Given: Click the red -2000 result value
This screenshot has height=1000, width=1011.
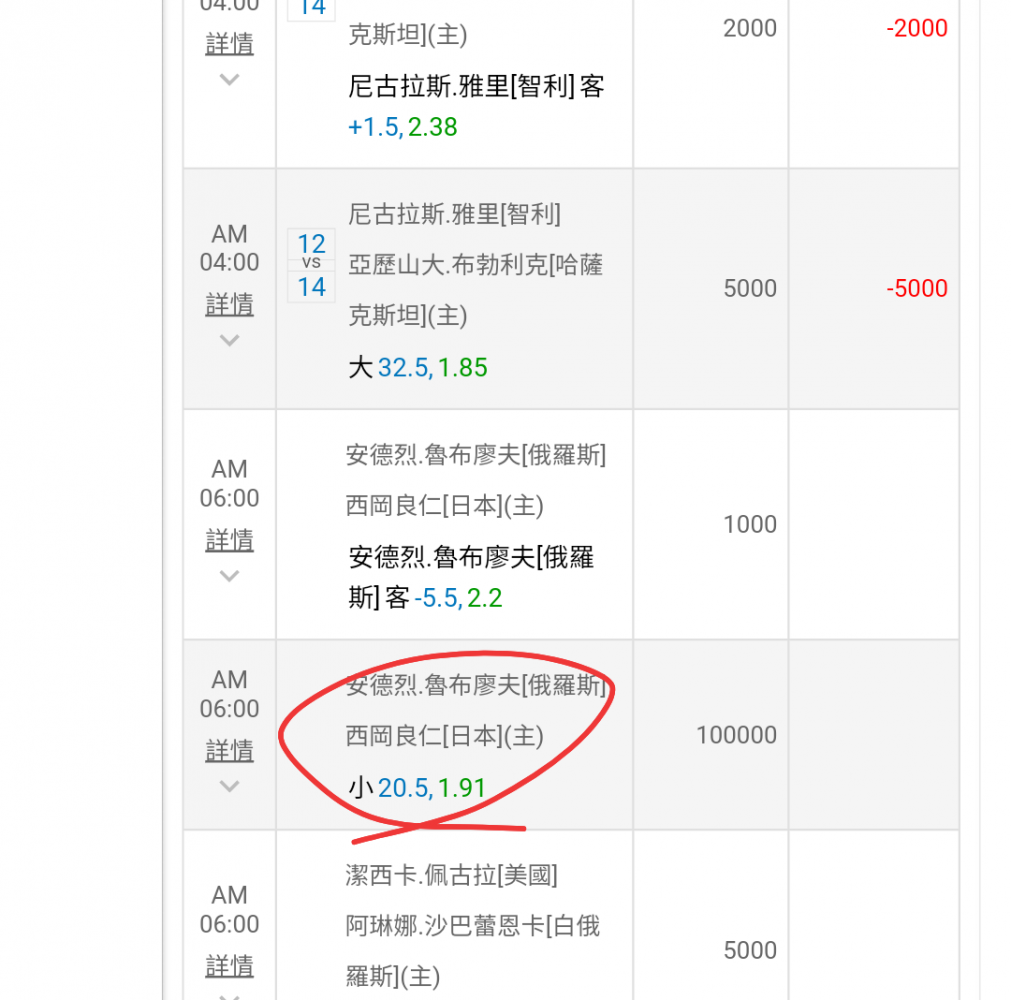Looking at the screenshot, I should (916, 28).
